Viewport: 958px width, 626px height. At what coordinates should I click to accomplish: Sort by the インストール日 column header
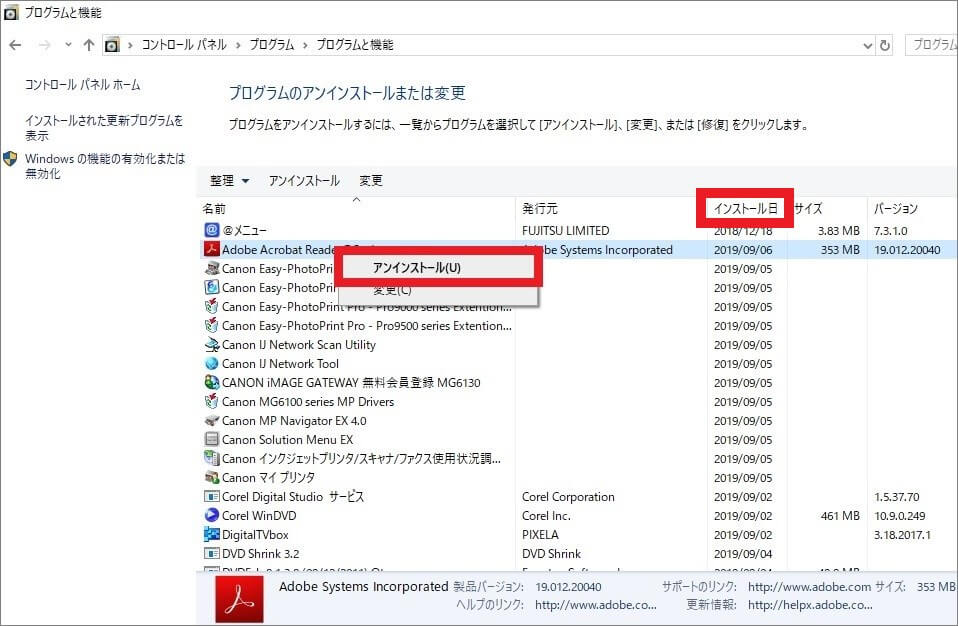[745, 209]
